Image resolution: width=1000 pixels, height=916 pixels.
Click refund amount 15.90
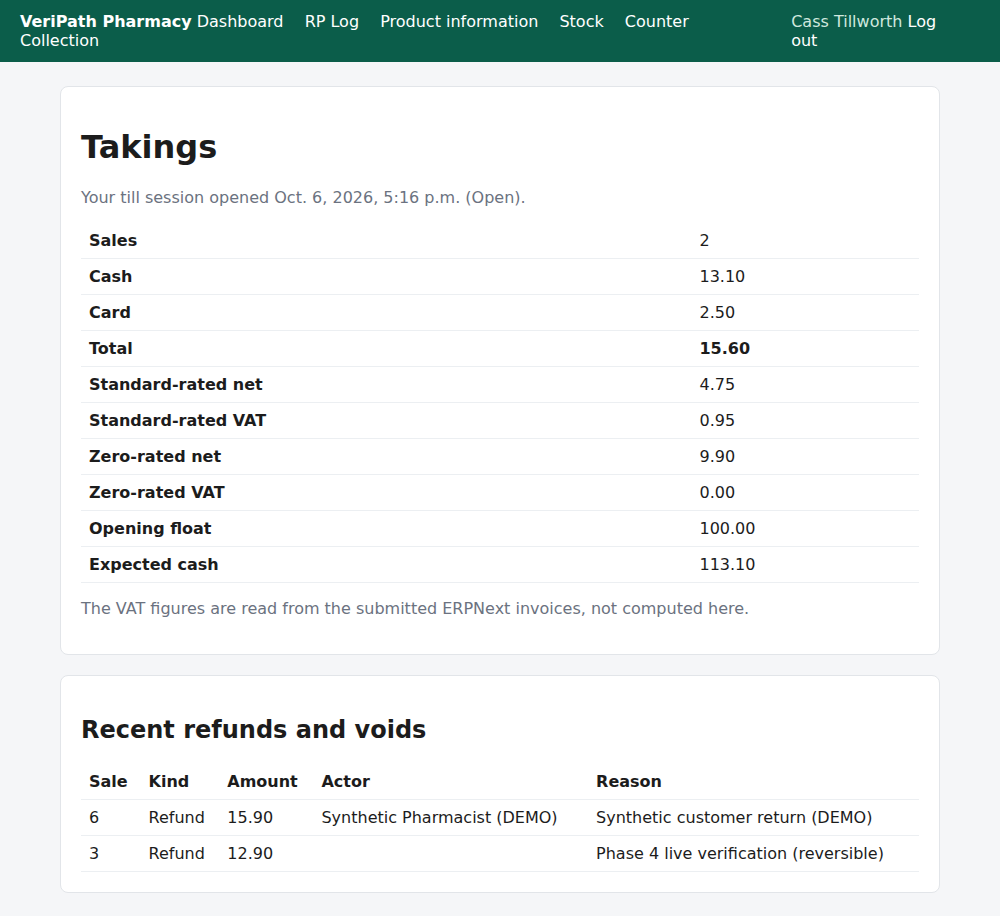(250, 817)
